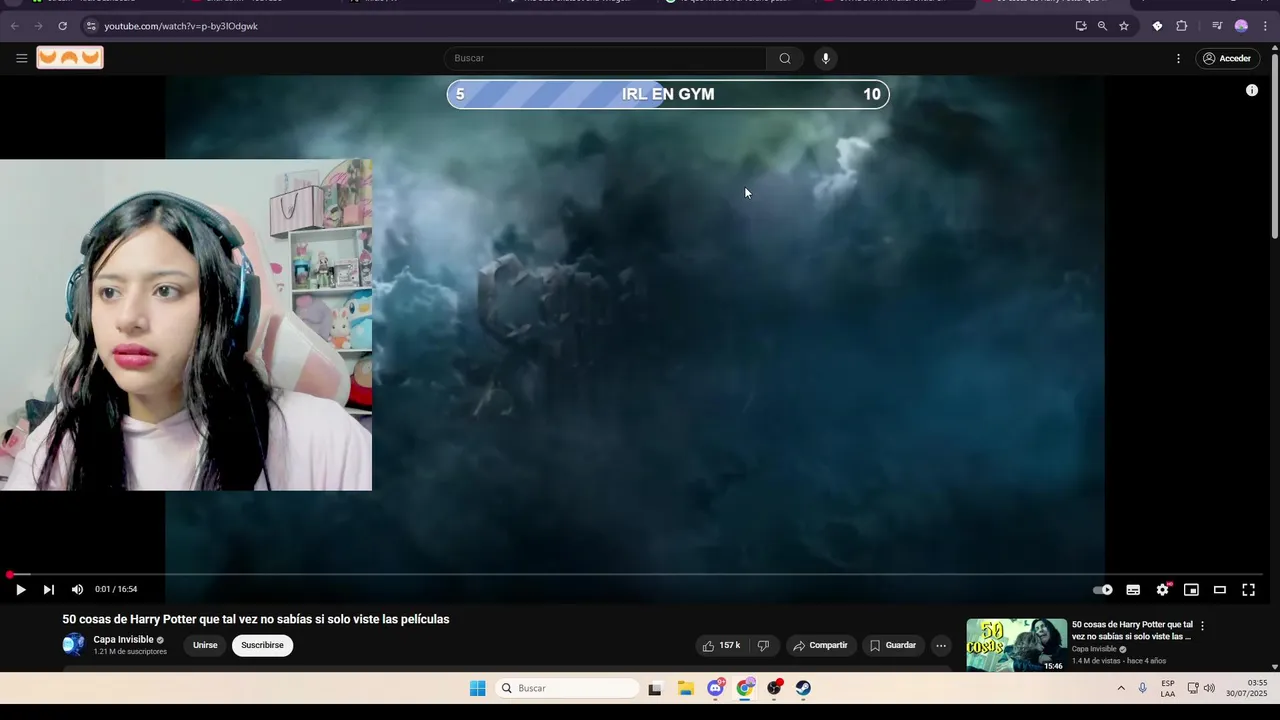Viewport: 1280px width, 720px height.
Task: Open the Chrome profile avatar
Action: 1241,26
